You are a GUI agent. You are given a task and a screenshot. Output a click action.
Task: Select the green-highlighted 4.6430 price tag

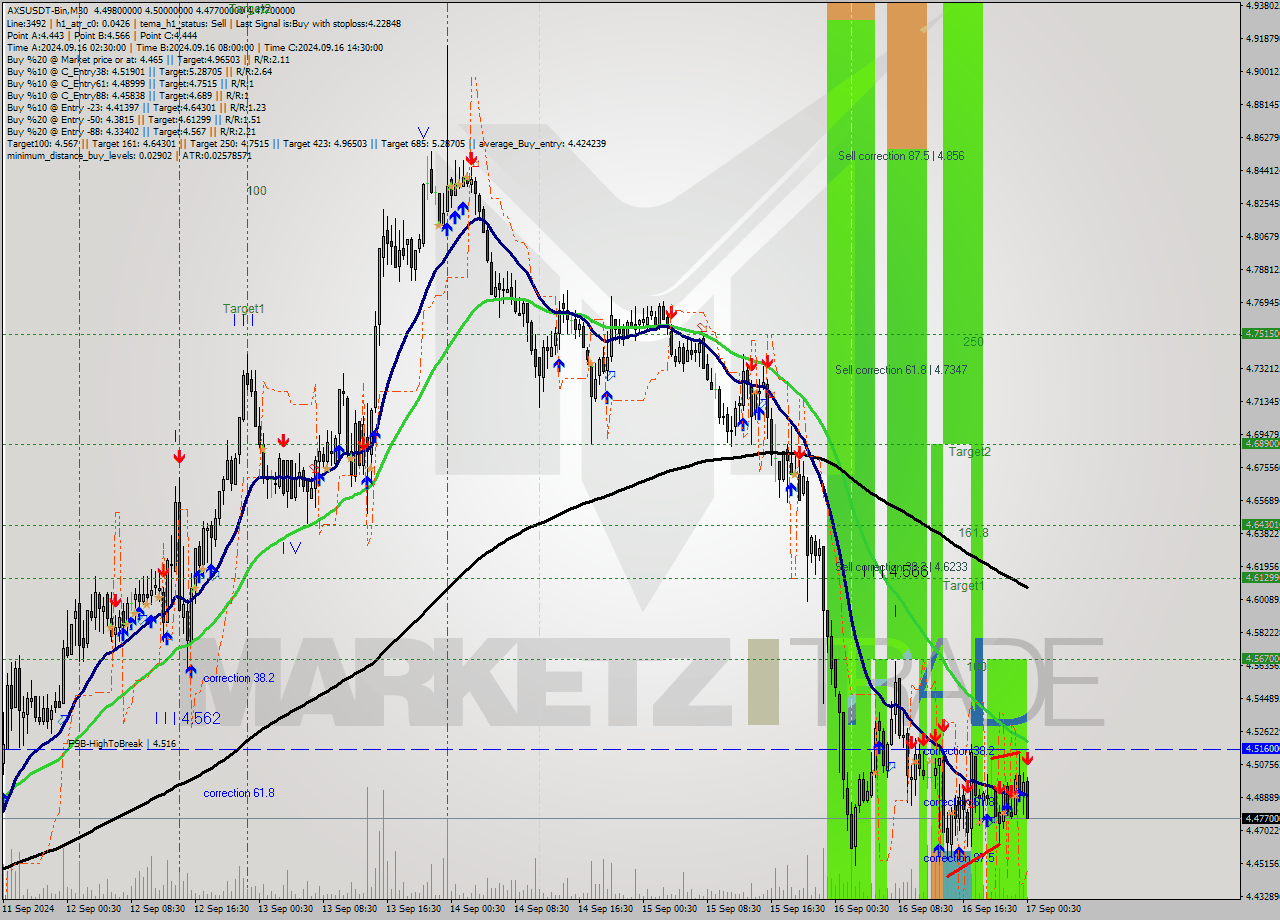[x=1260, y=524]
